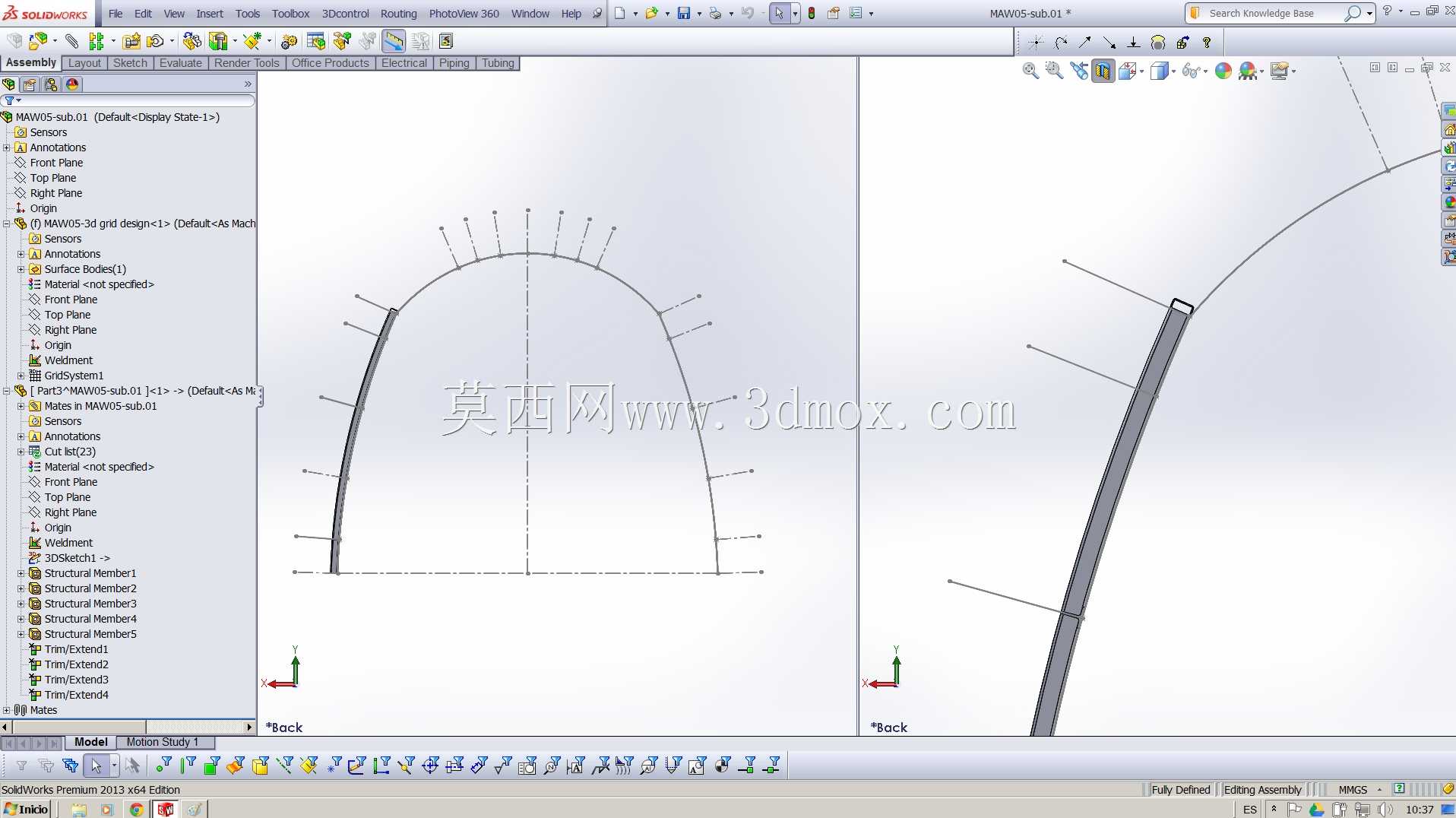
Task: Open the Options checklist icon
Action: [856, 13]
